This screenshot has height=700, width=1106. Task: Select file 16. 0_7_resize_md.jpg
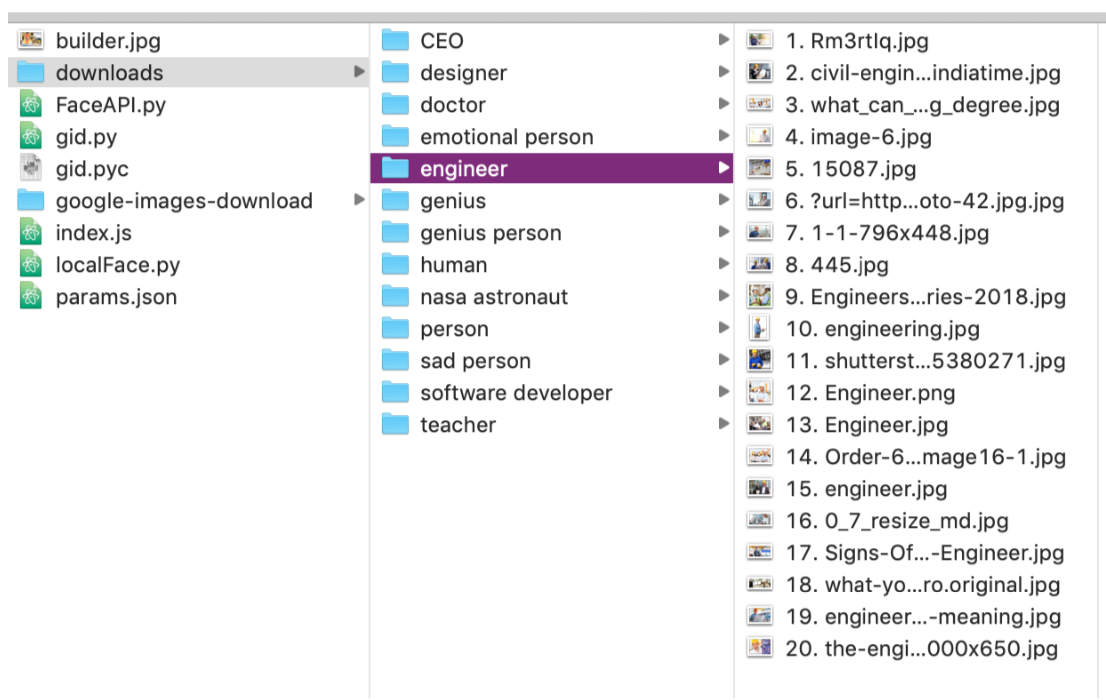click(x=897, y=521)
